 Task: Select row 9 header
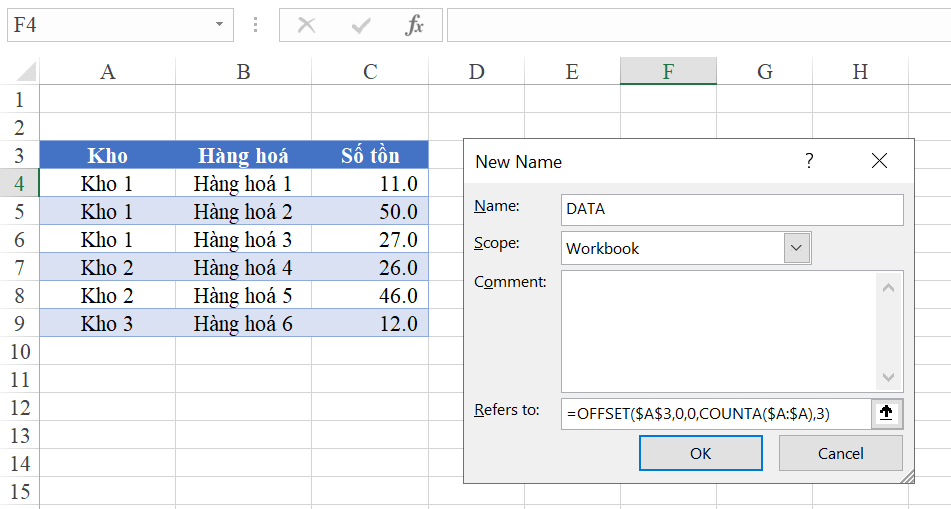pos(19,323)
